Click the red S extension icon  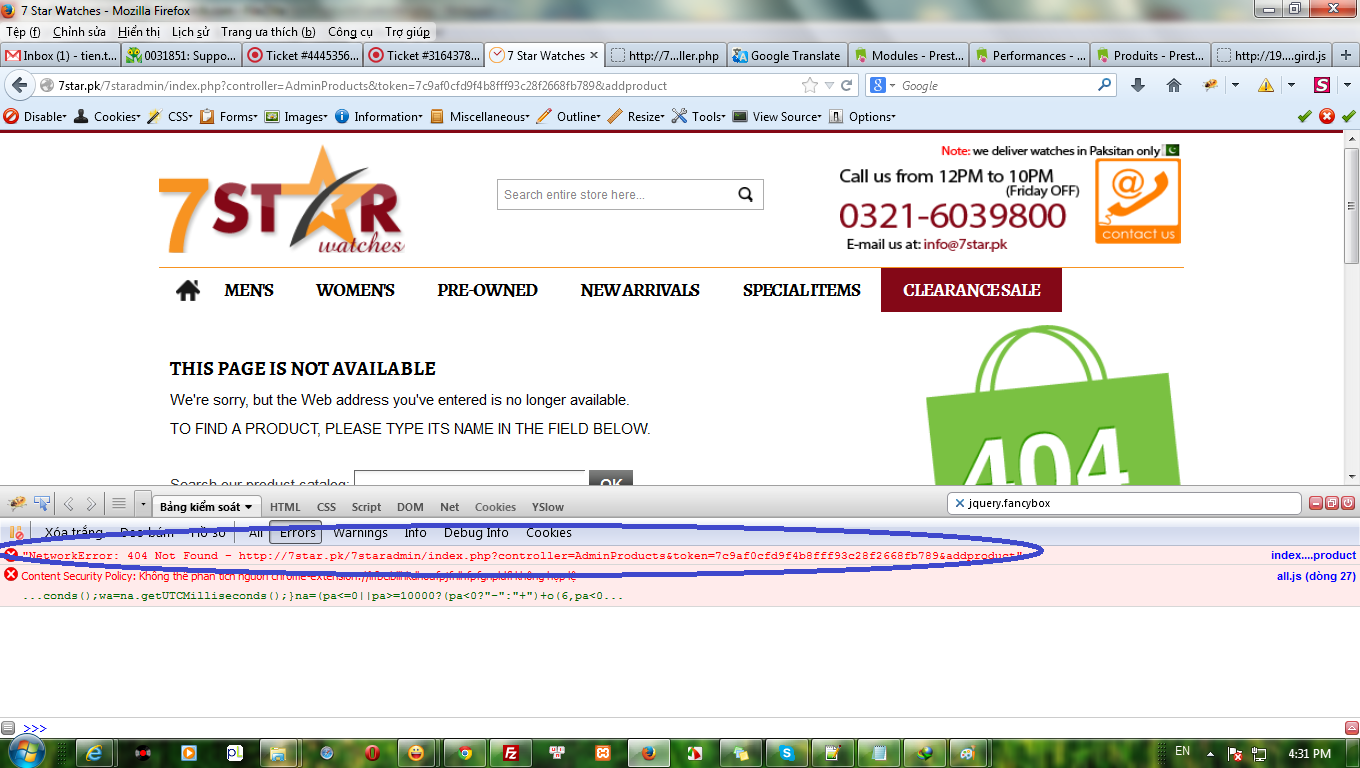[x=1322, y=86]
